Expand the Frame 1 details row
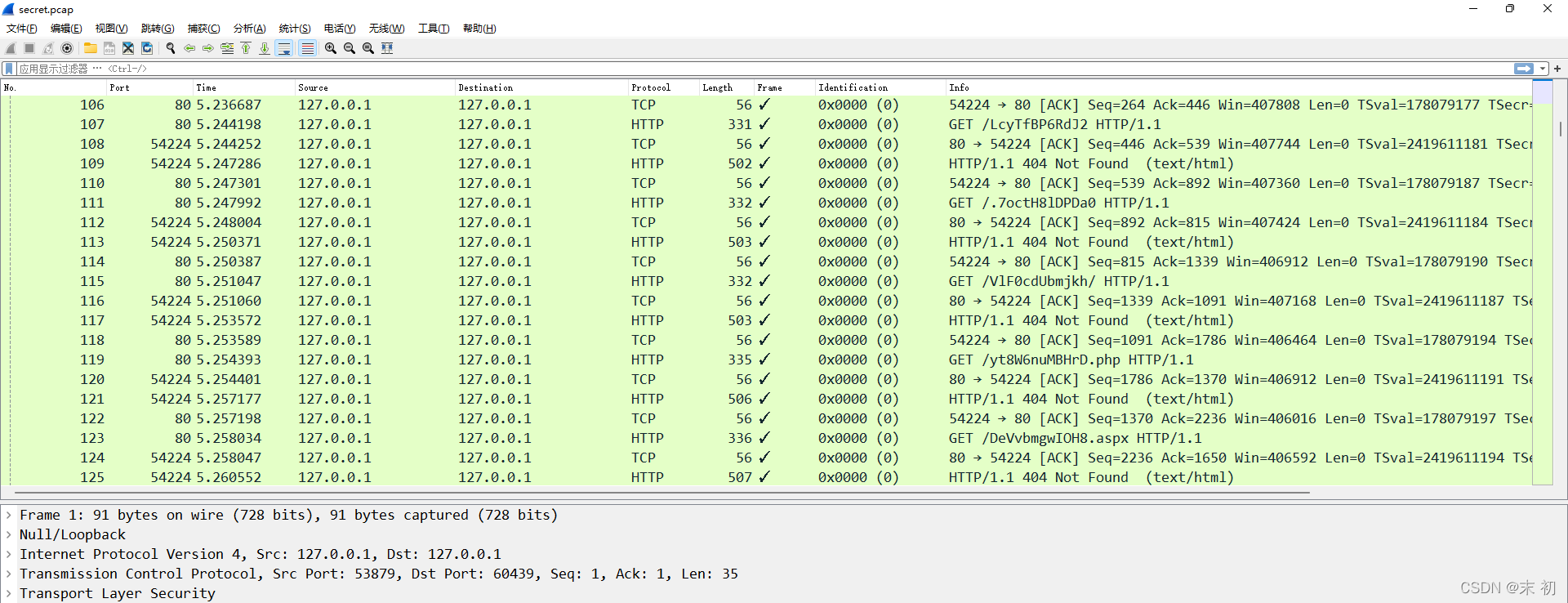 coord(8,515)
